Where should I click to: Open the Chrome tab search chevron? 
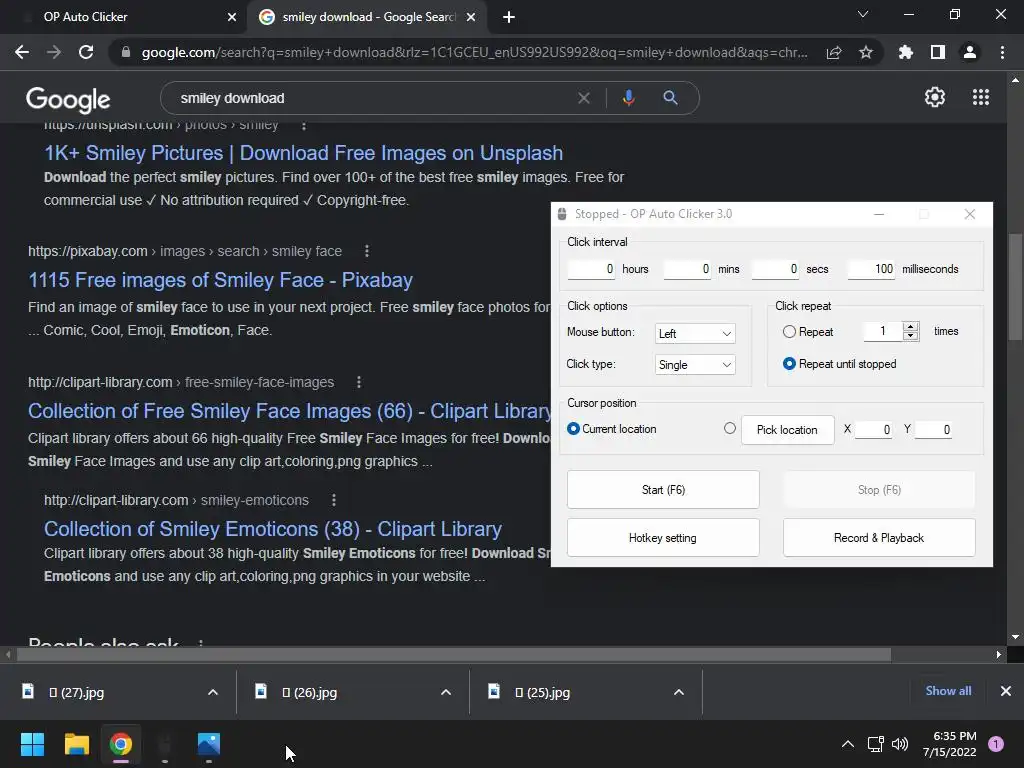point(863,14)
